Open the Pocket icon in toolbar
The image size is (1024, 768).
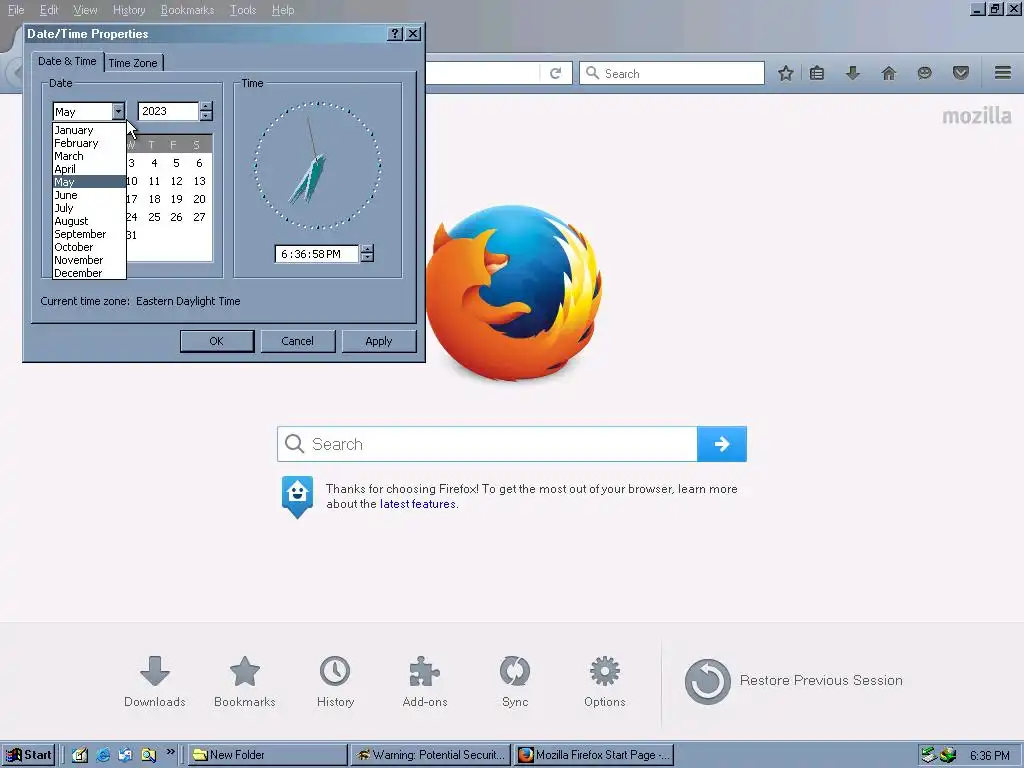pyautogui.click(x=961, y=73)
